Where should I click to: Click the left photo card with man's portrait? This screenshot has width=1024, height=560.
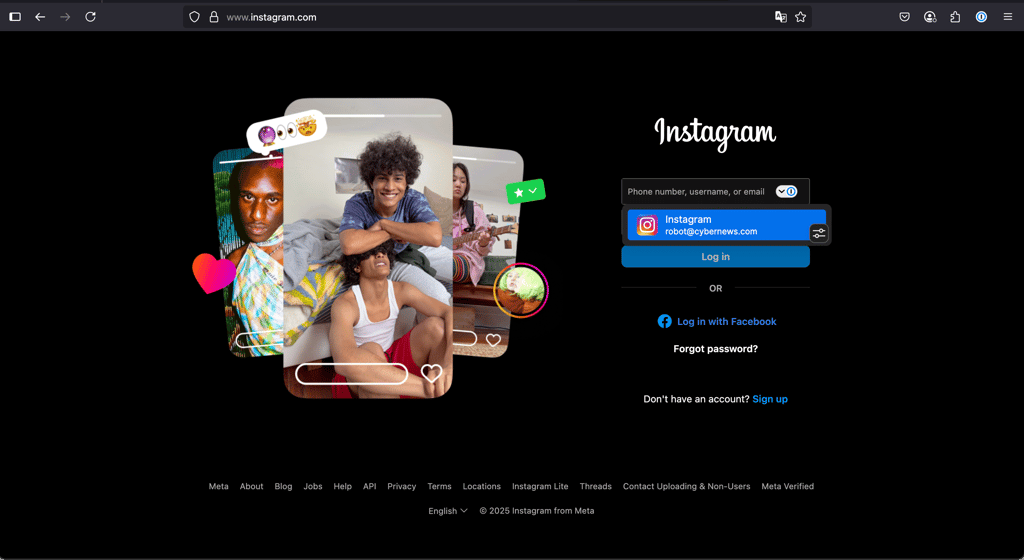tap(248, 255)
